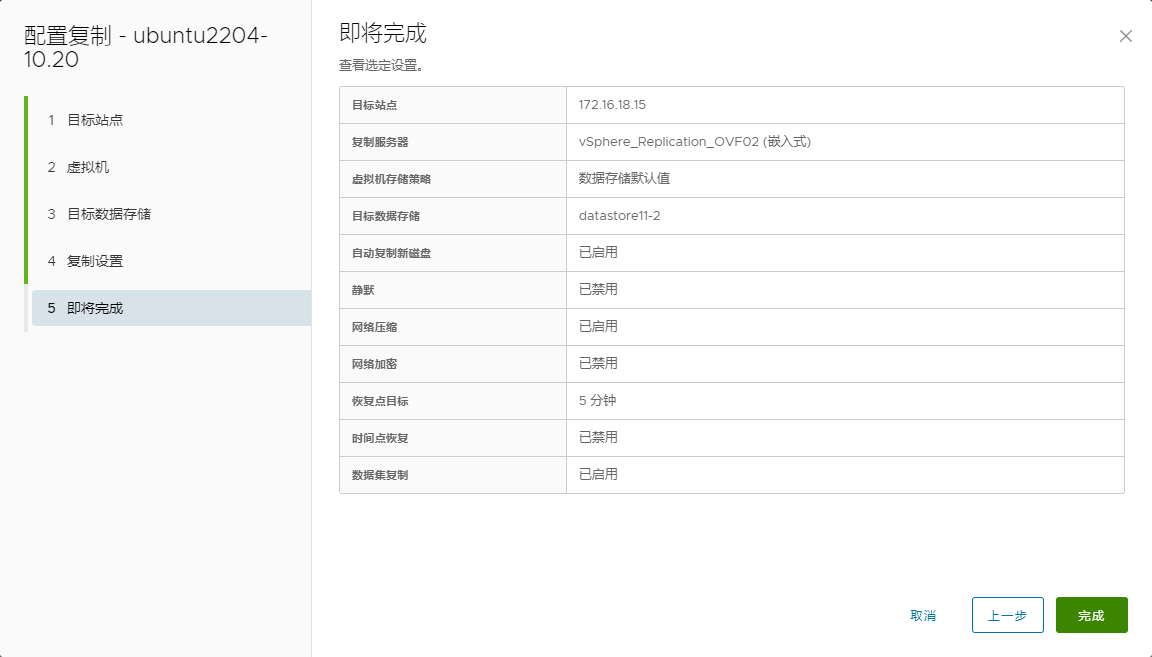Image resolution: width=1152 pixels, height=657 pixels.
Task: Select the target site value 172.16.18.15
Action: click(x=612, y=105)
